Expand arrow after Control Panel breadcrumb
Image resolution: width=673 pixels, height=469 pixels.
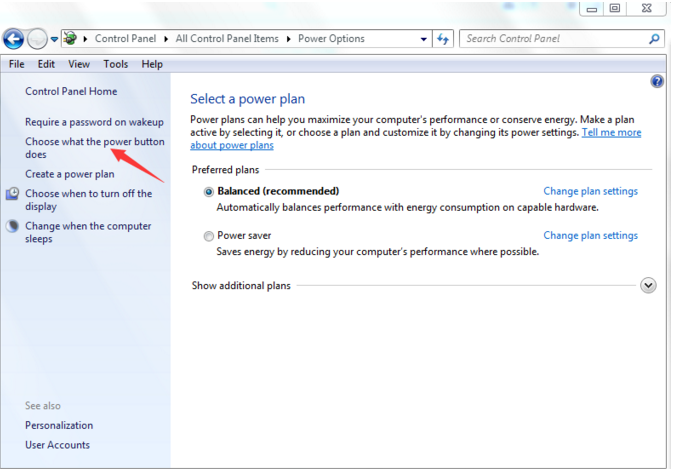click(x=166, y=39)
